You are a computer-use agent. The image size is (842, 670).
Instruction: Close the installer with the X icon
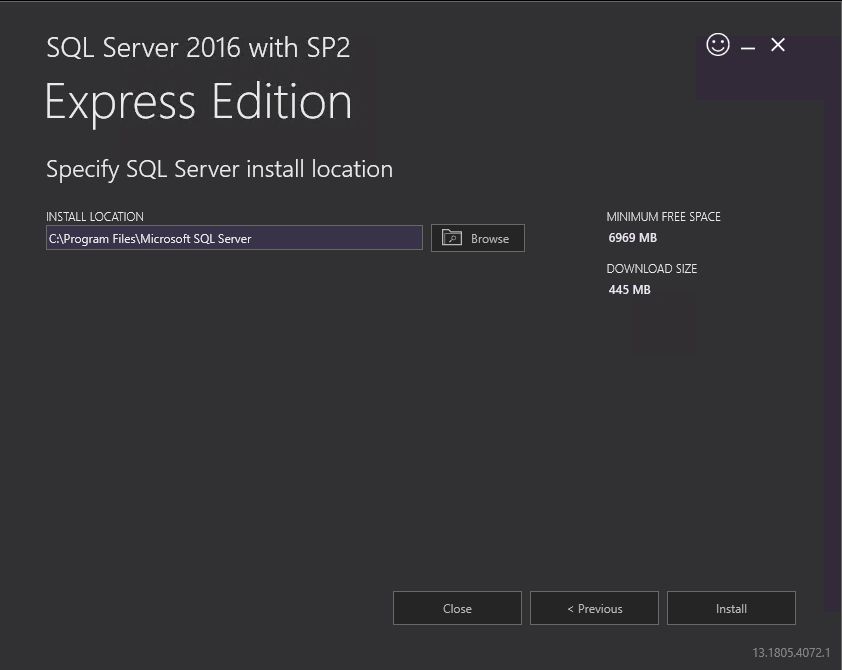coord(778,45)
